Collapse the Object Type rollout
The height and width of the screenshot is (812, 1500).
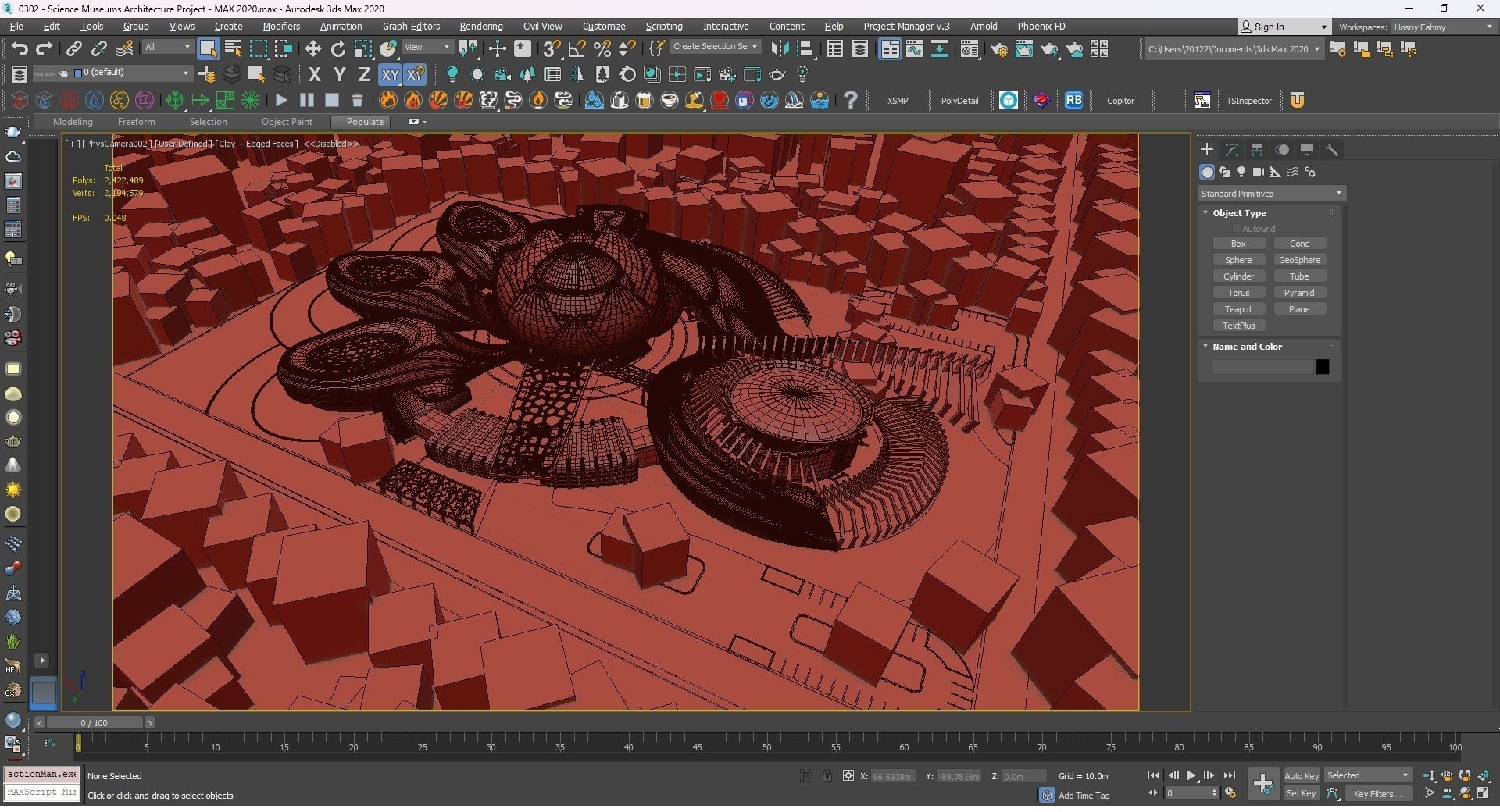[1239, 213]
